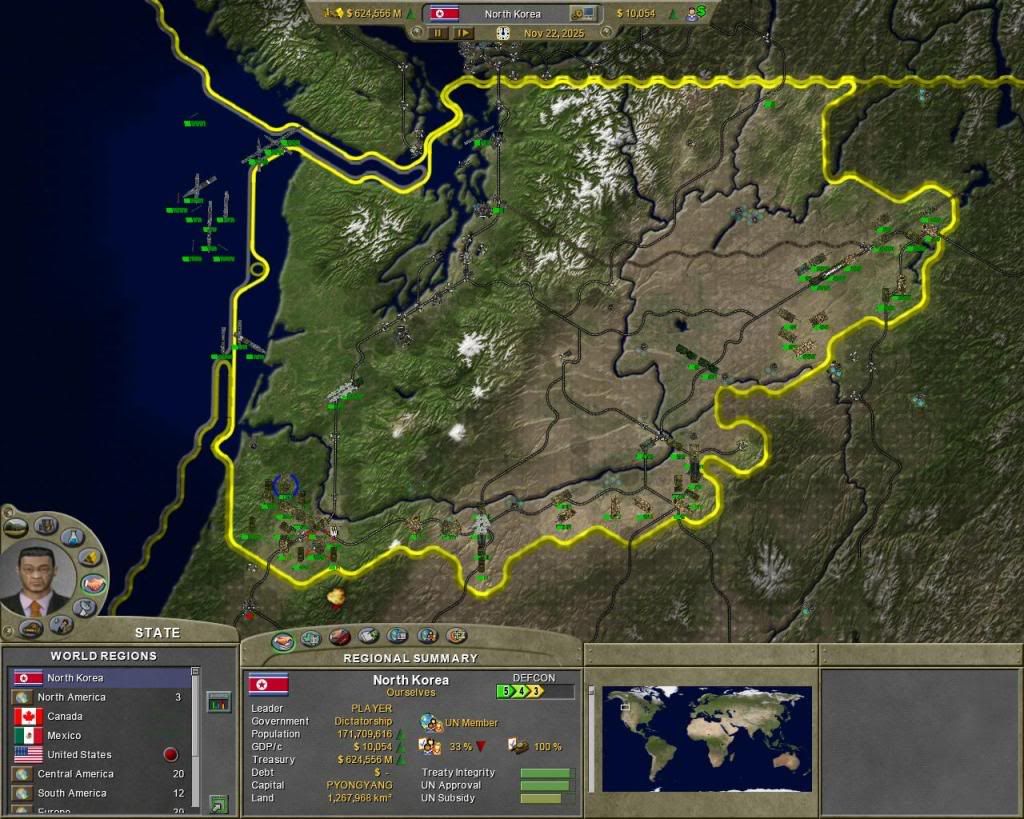The height and width of the screenshot is (819, 1024).
Task: Click the World Regions scrollbar top button
Action: pyautogui.click(x=195, y=671)
